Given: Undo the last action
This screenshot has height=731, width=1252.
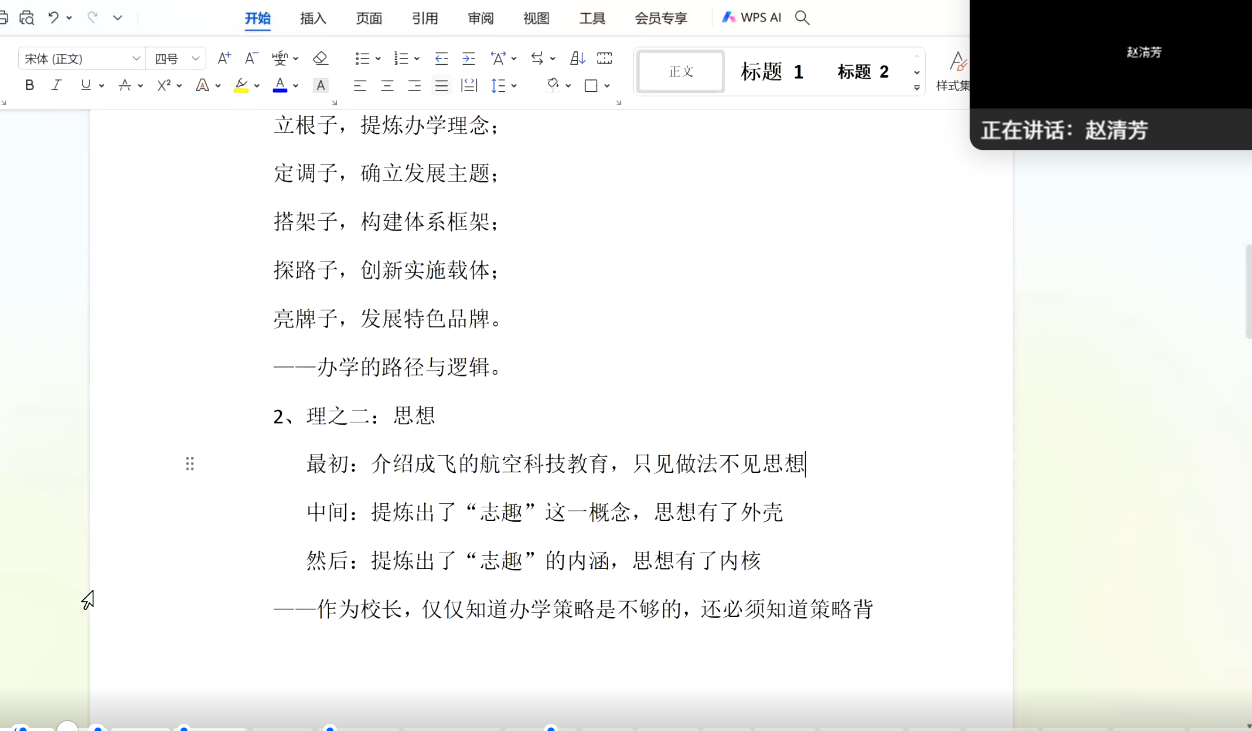Looking at the screenshot, I should pos(53,17).
